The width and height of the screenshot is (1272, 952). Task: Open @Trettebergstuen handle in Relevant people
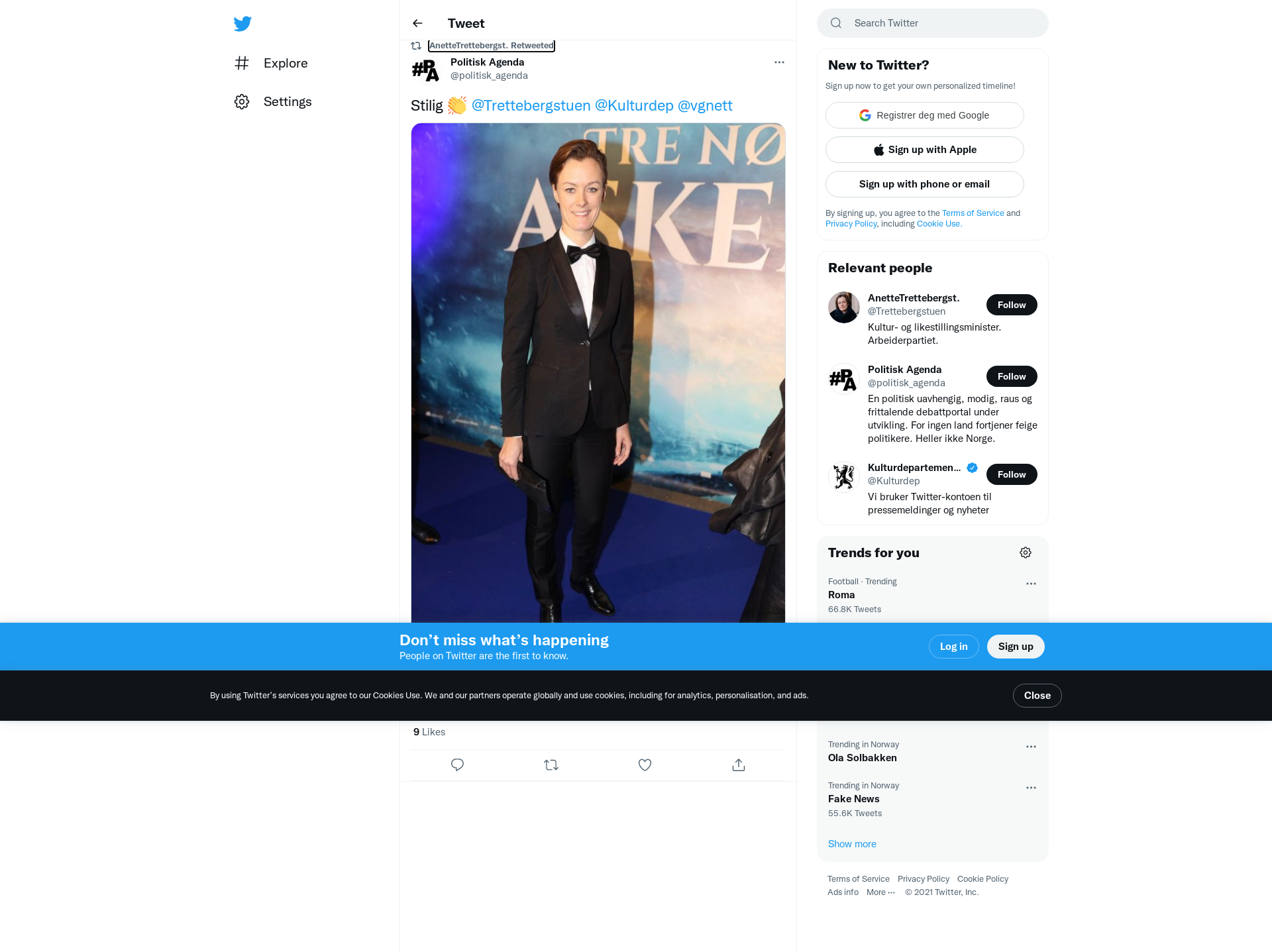pos(906,311)
